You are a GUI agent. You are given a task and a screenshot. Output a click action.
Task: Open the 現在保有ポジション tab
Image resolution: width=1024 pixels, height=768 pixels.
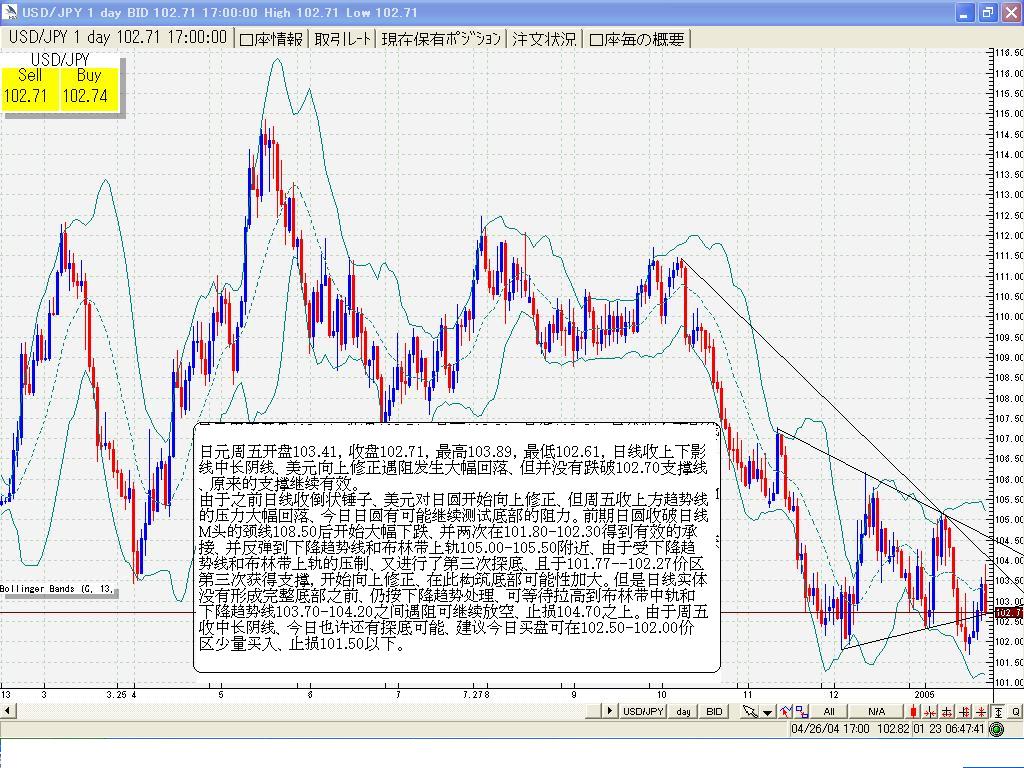441,39
